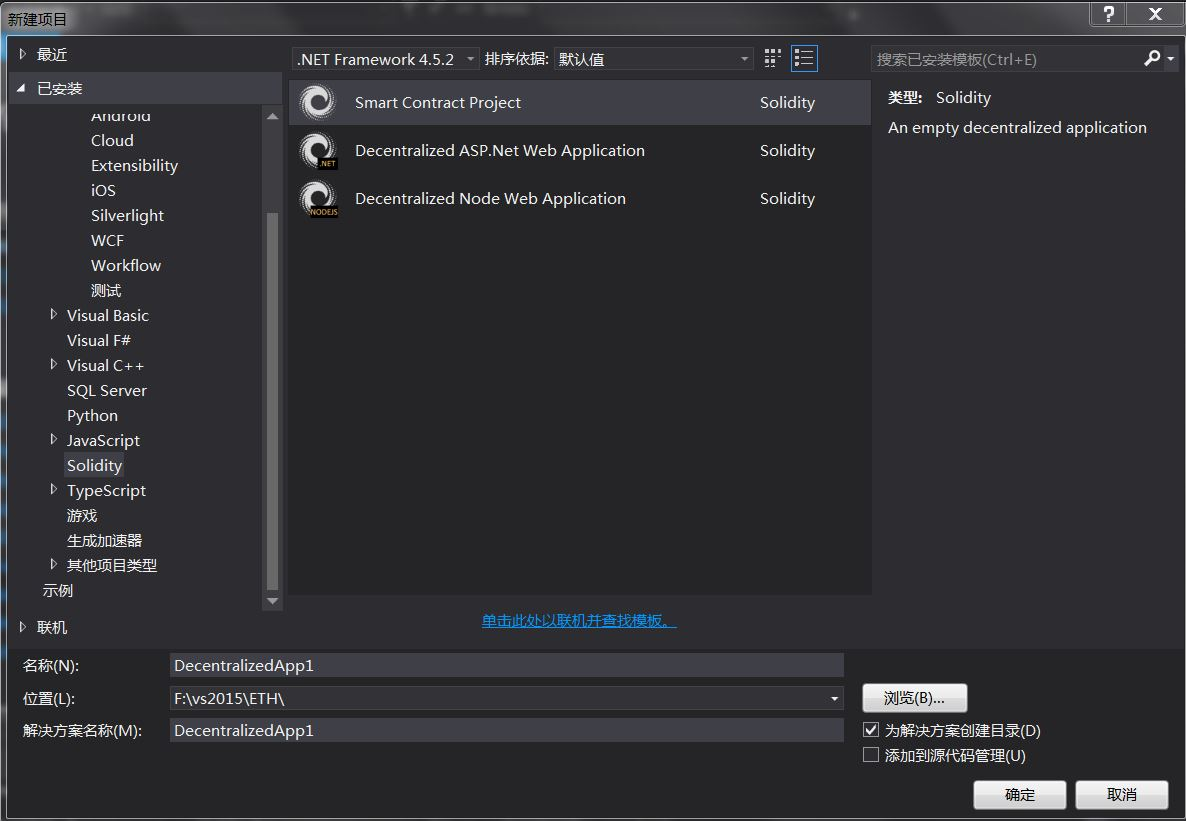Select the Workflow category
The height and width of the screenshot is (821, 1186).
pyautogui.click(x=126, y=266)
